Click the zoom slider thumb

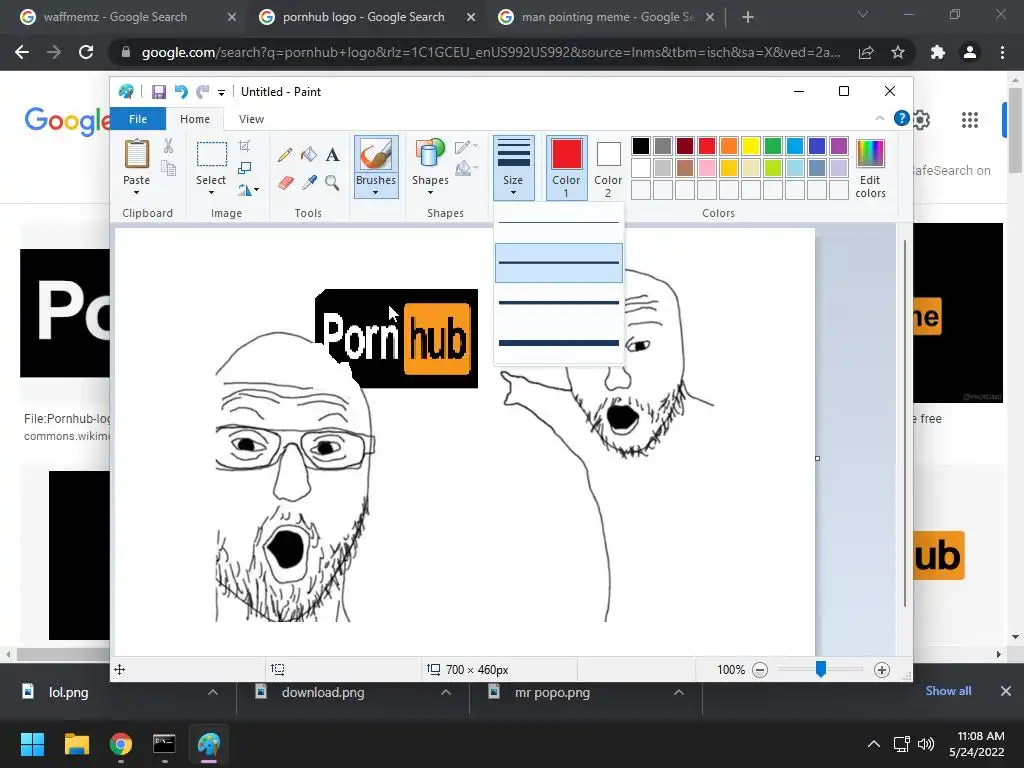[821, 669]
